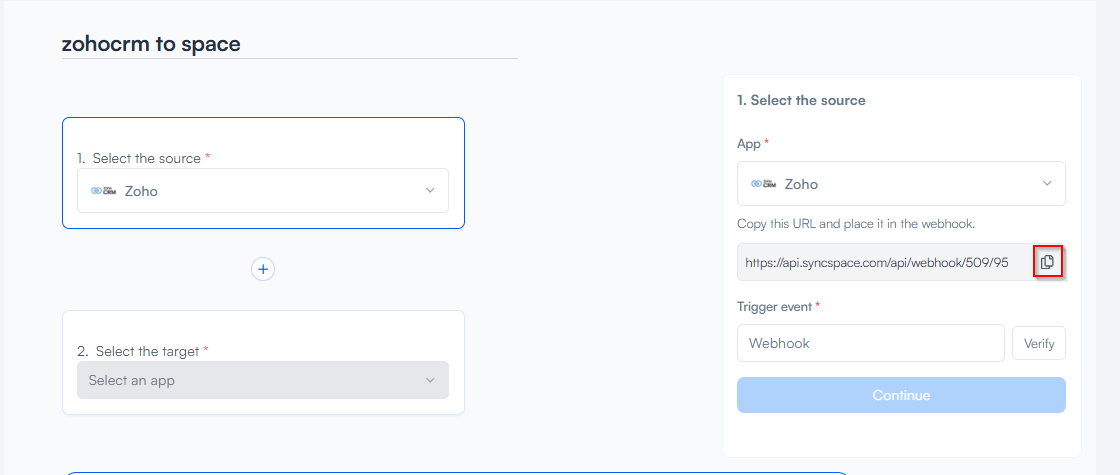
Task: Select the 'Zoho' text in the left source box
Action: [x=141, y=191]
